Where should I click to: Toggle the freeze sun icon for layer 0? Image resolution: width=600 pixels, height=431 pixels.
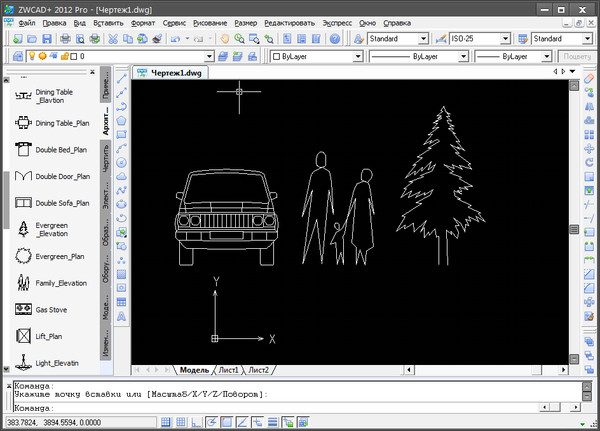[x=43, y=57]
